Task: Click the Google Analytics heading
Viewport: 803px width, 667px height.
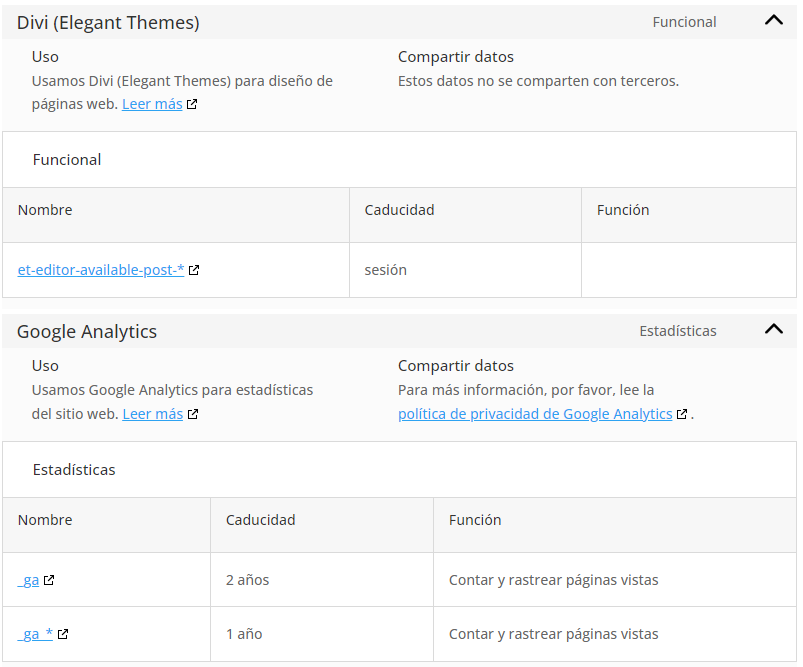Action: click(87, 331)
